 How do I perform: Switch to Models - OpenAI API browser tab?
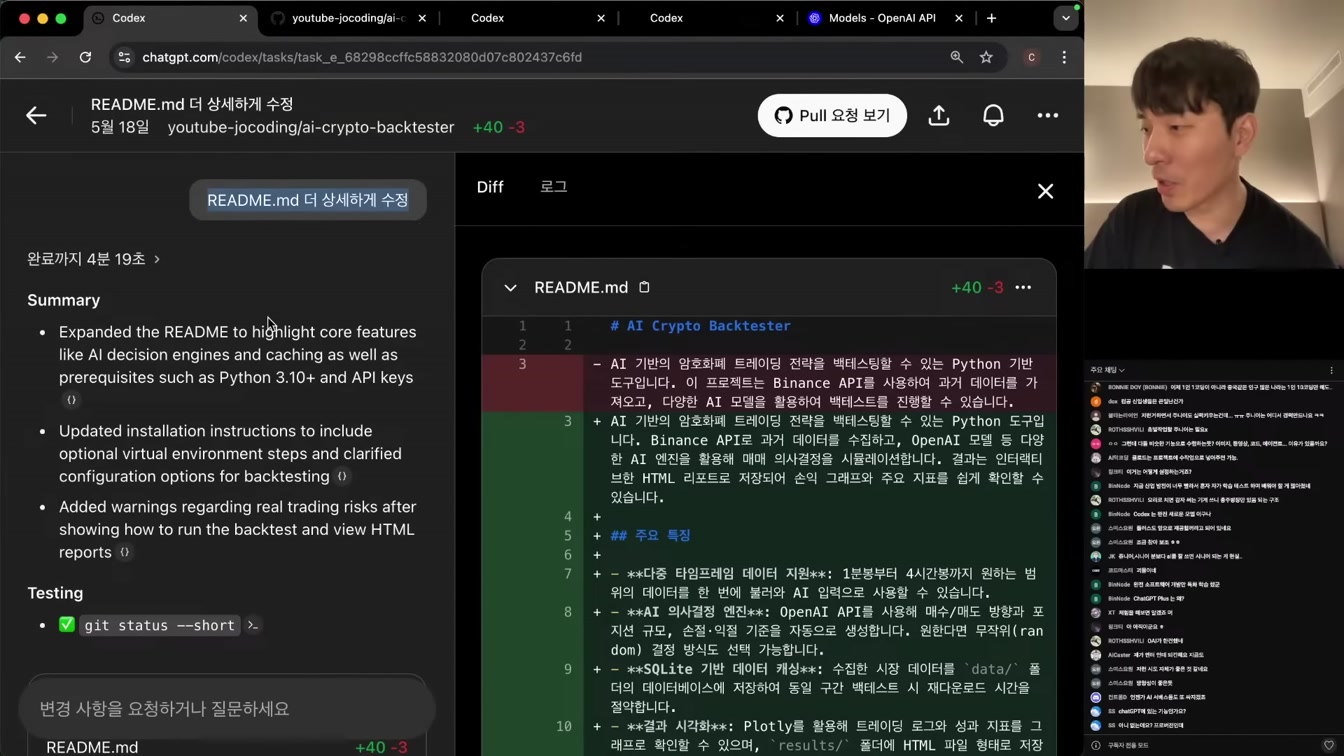pos(885,18)
